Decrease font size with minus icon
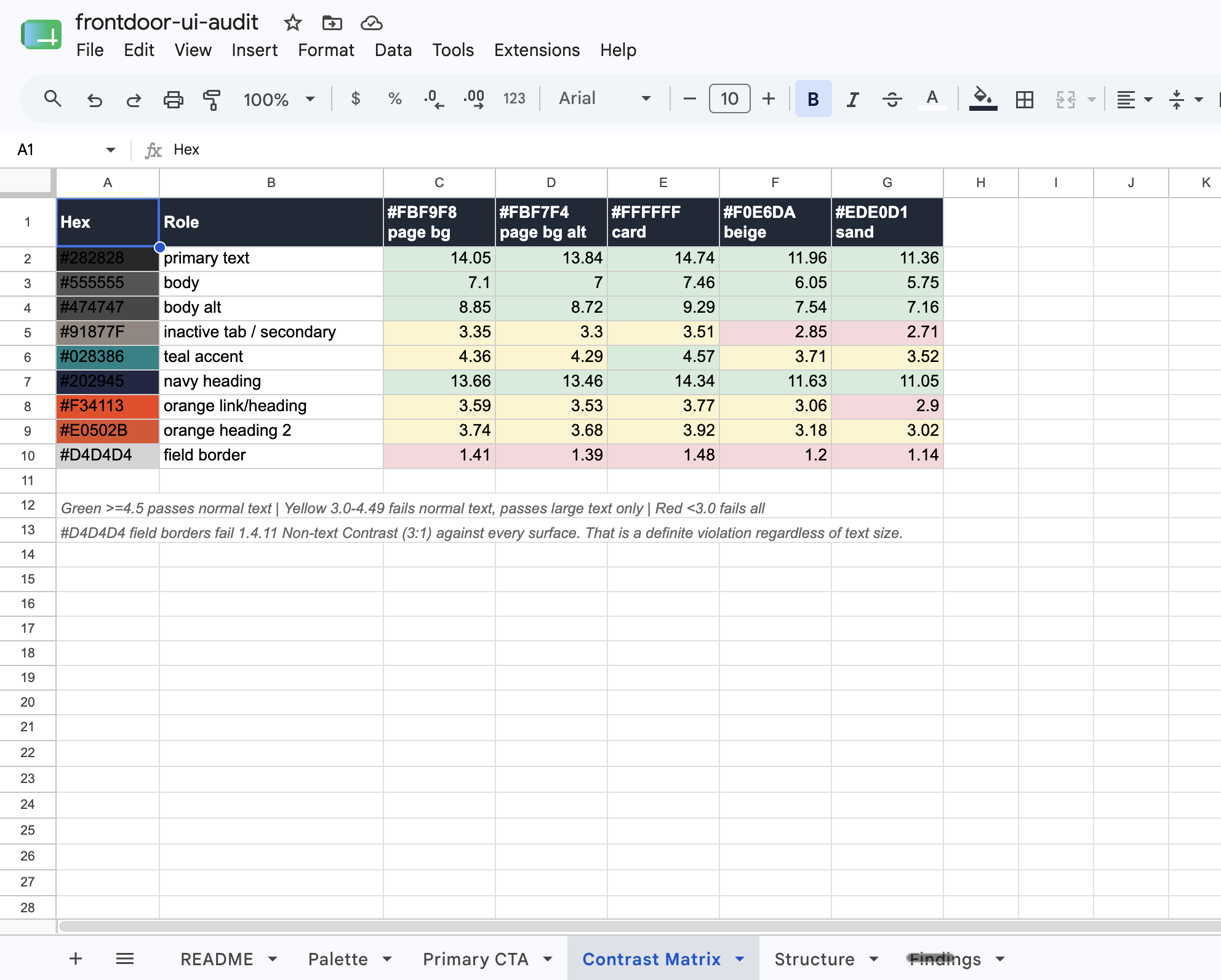The height and width of the screenshot is (980, 1221). pyautogui.click(x=690, y=98)
